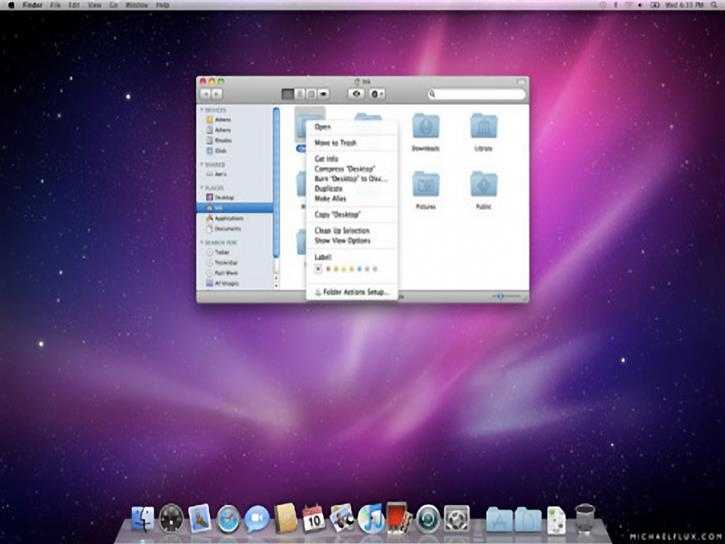Screen dimensions: 725x544
Task: Open the Go menu in menu bar
Action: coord(113,5)
